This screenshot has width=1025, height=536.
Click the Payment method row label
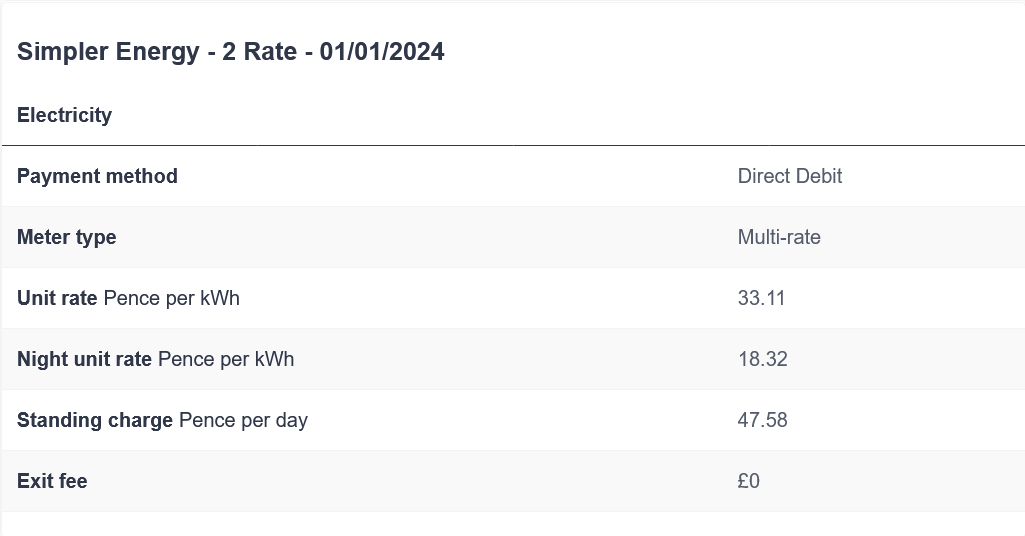(x=97, y=177)
